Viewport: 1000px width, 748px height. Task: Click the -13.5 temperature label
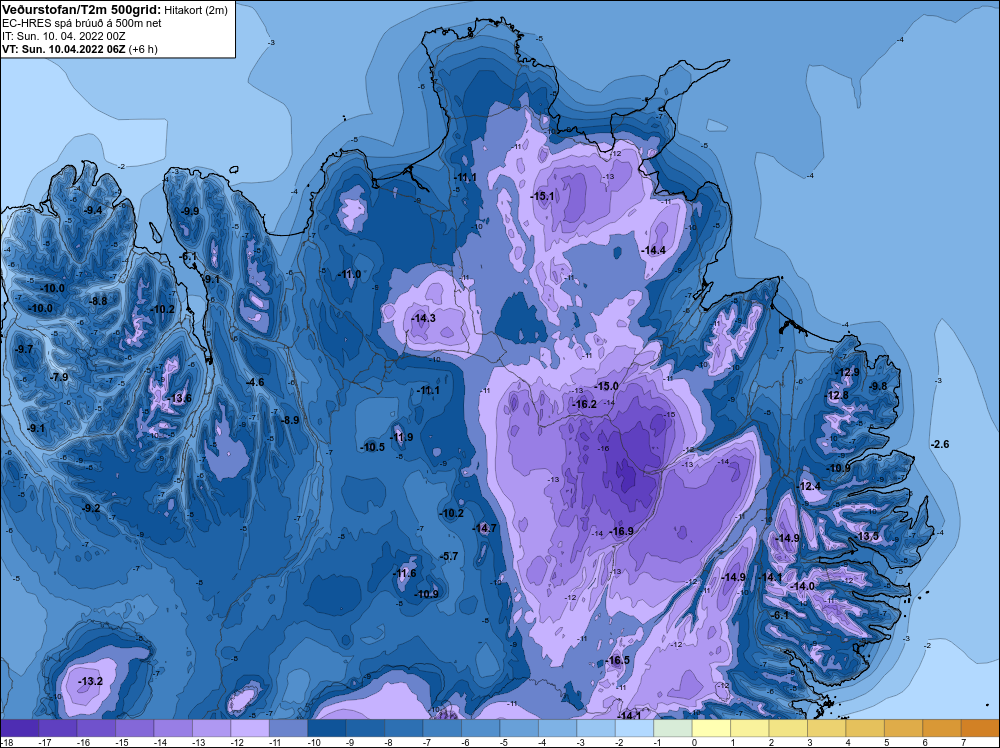[867, 536]
